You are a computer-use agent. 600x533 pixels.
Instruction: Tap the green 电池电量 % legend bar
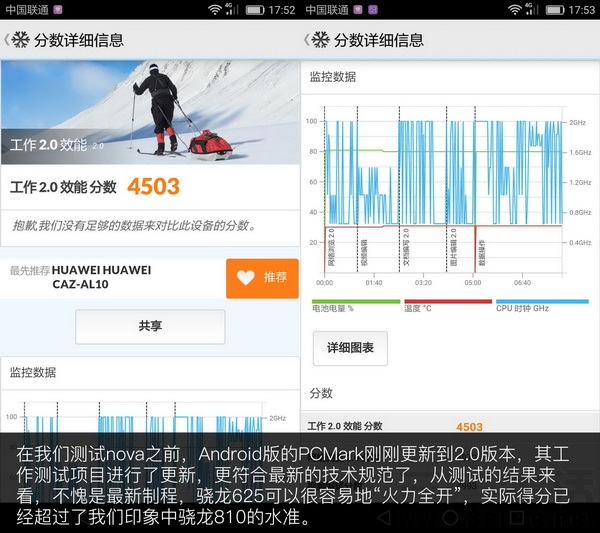point(356,302)
